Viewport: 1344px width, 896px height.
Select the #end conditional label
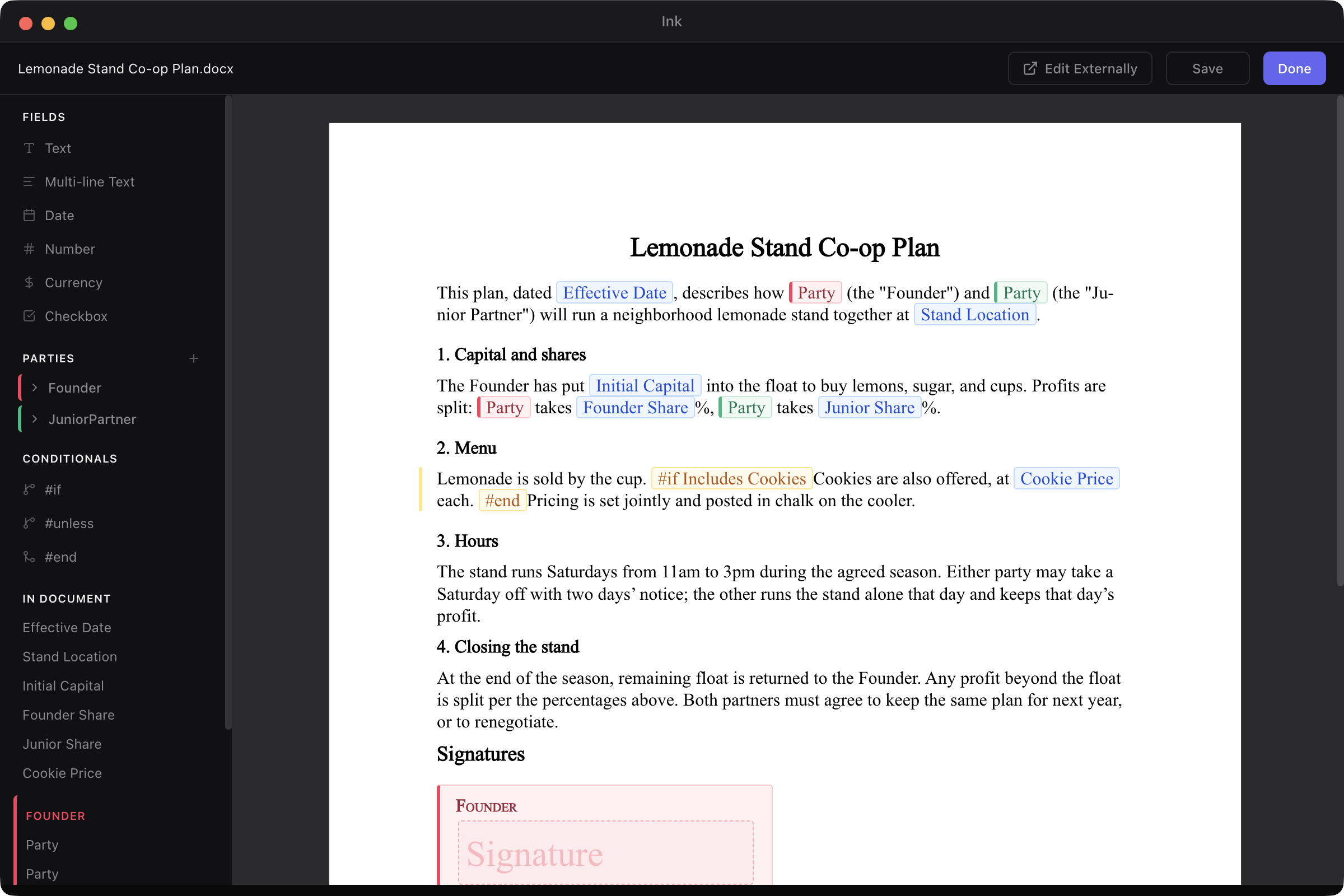(x=60, y=557)
